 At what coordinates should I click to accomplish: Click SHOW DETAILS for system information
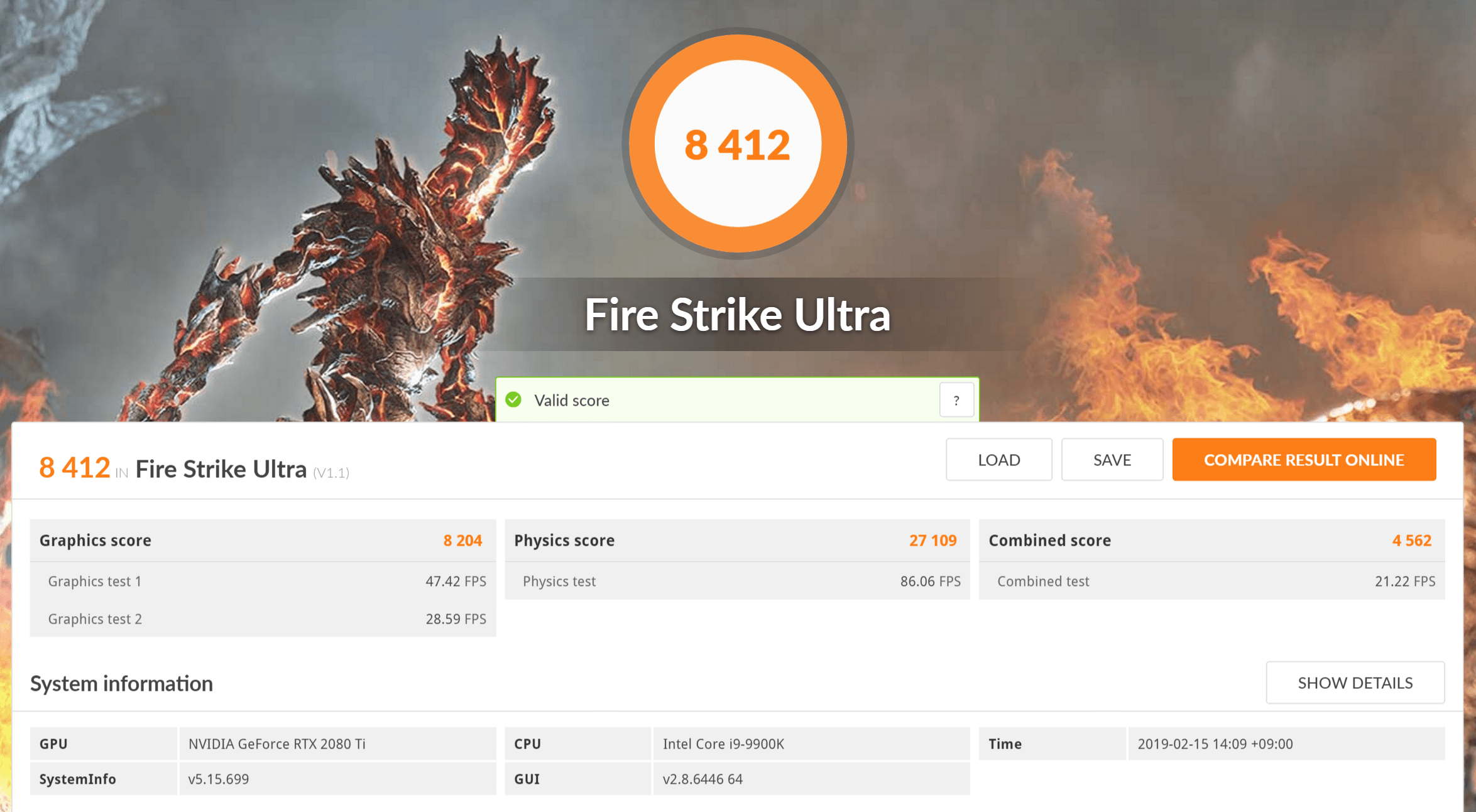point(1355,683)
